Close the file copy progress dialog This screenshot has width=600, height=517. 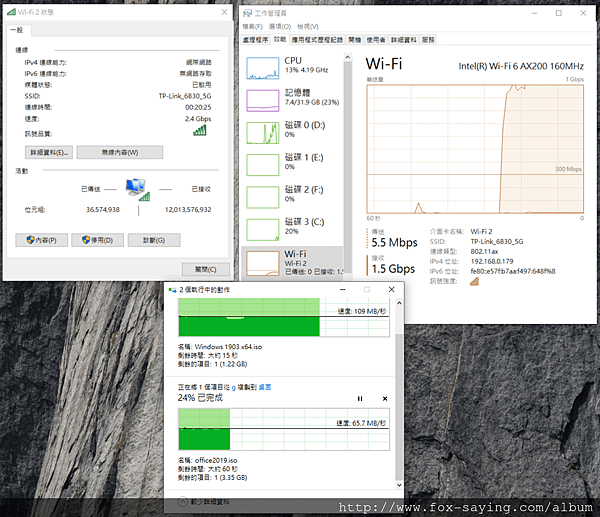click(391, 290)
